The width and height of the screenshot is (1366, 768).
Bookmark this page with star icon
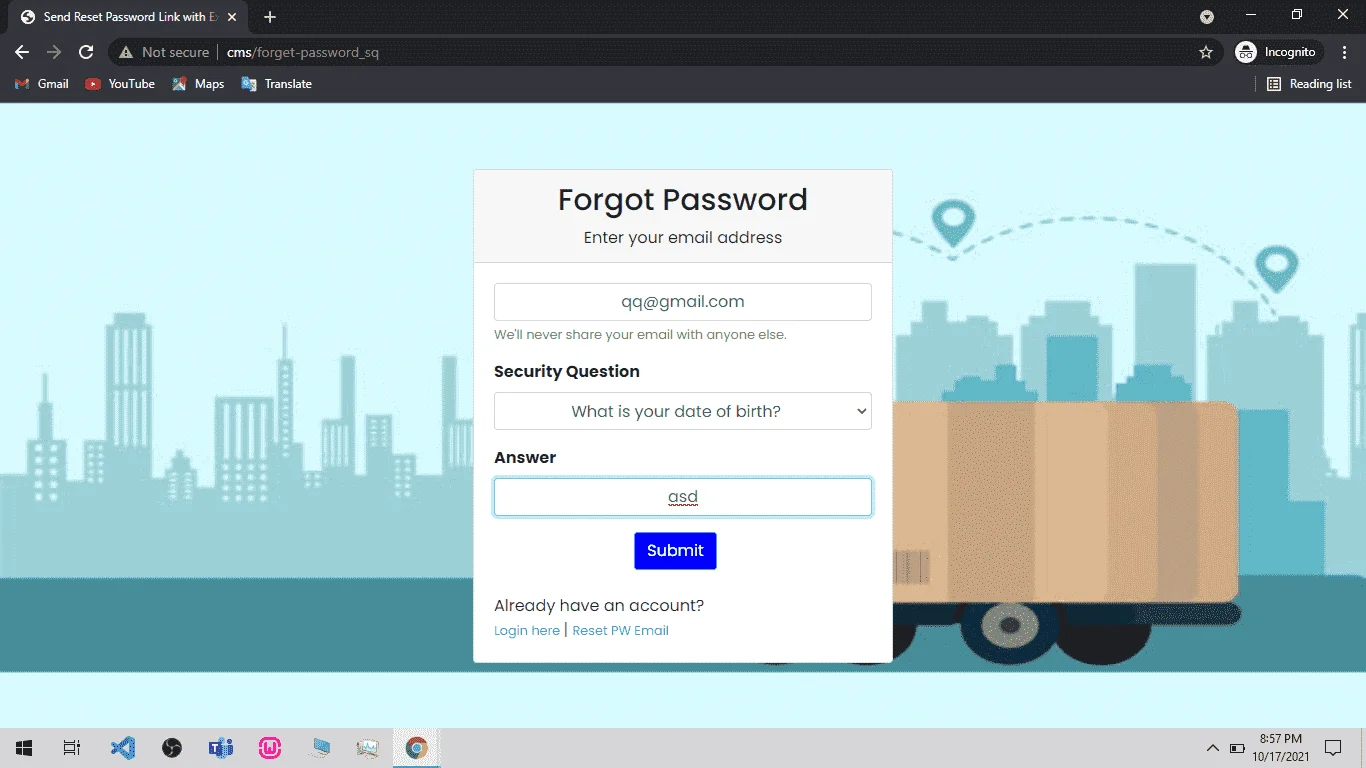pos(1206,52)
